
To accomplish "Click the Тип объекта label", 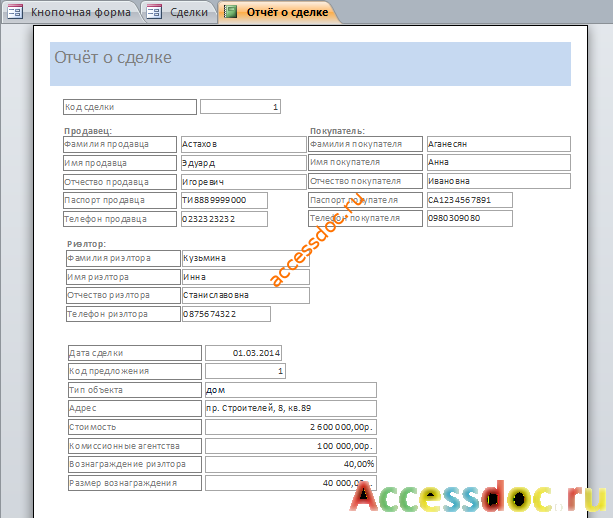I will click(135, 390).
